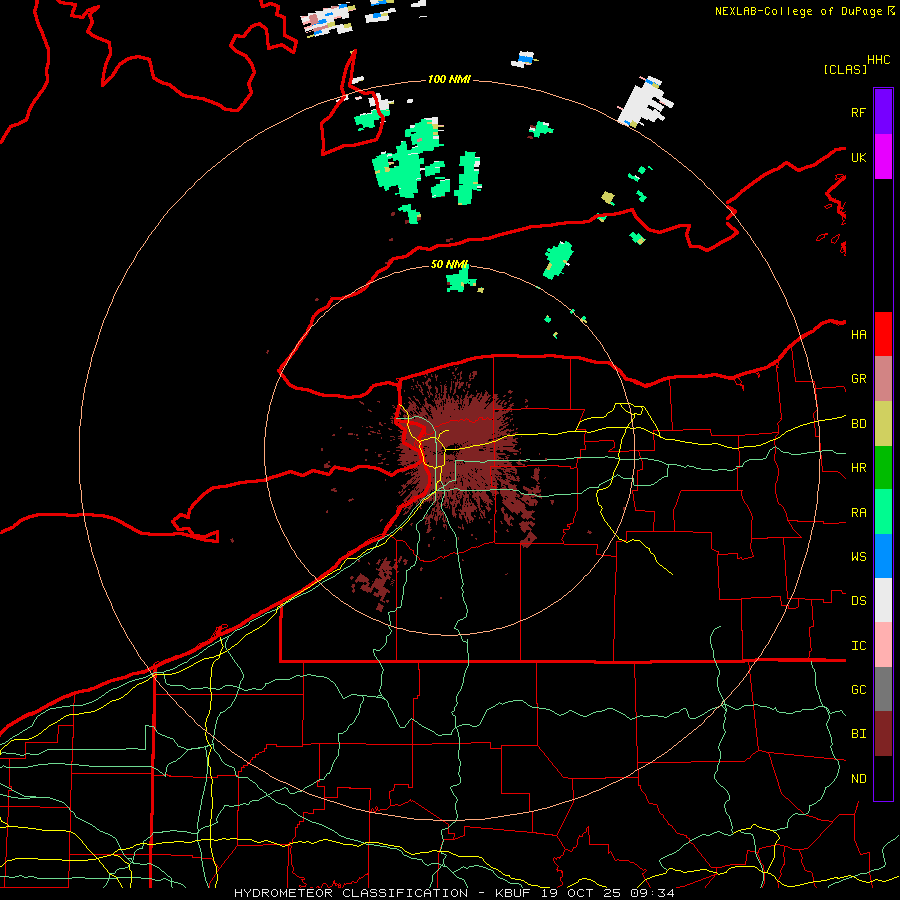The image size is (900, 900).
Task: Click the 09:34 time stamp
Action: (x=652, y=893)
